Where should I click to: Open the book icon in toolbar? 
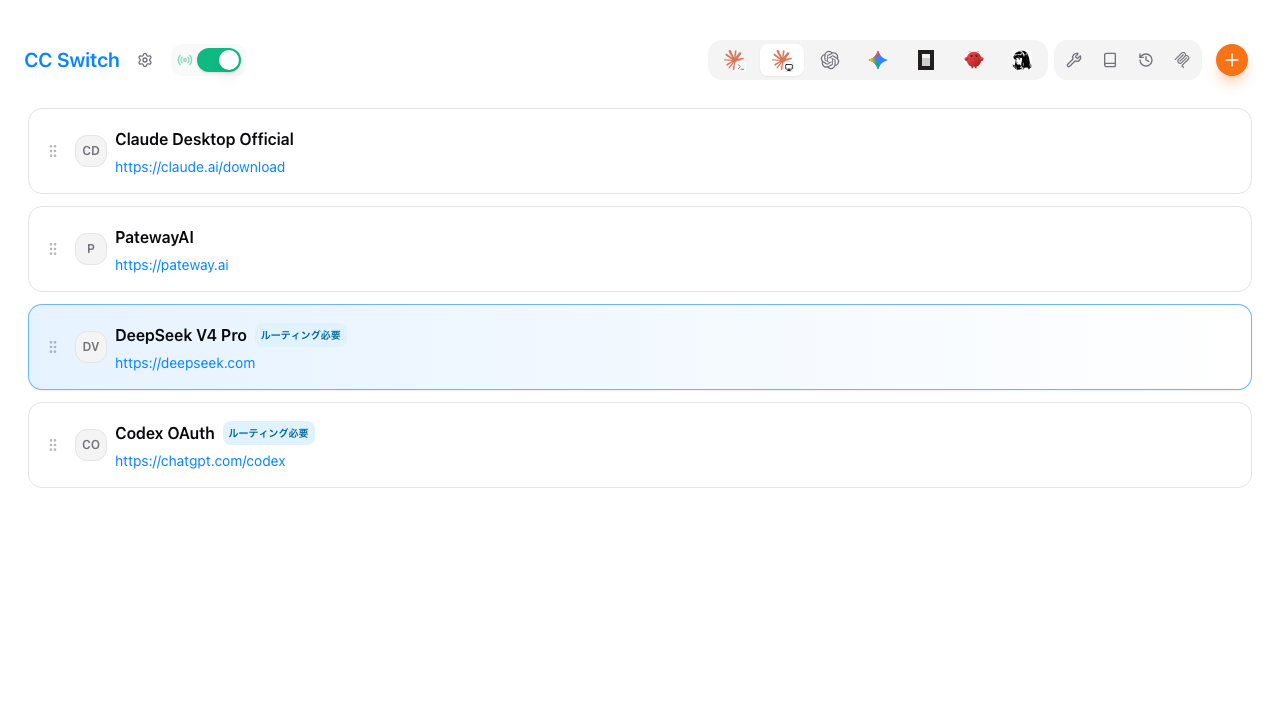pyautogui.click(x=1110, y=60)
